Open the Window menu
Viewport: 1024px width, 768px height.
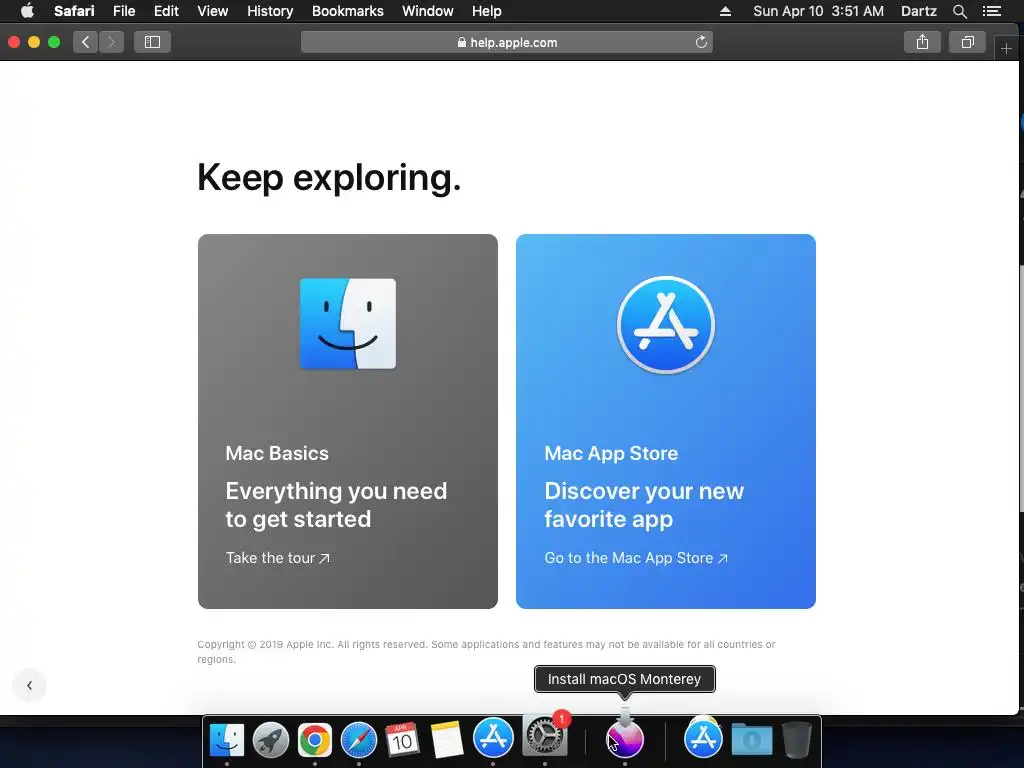(x=427, y=11)
